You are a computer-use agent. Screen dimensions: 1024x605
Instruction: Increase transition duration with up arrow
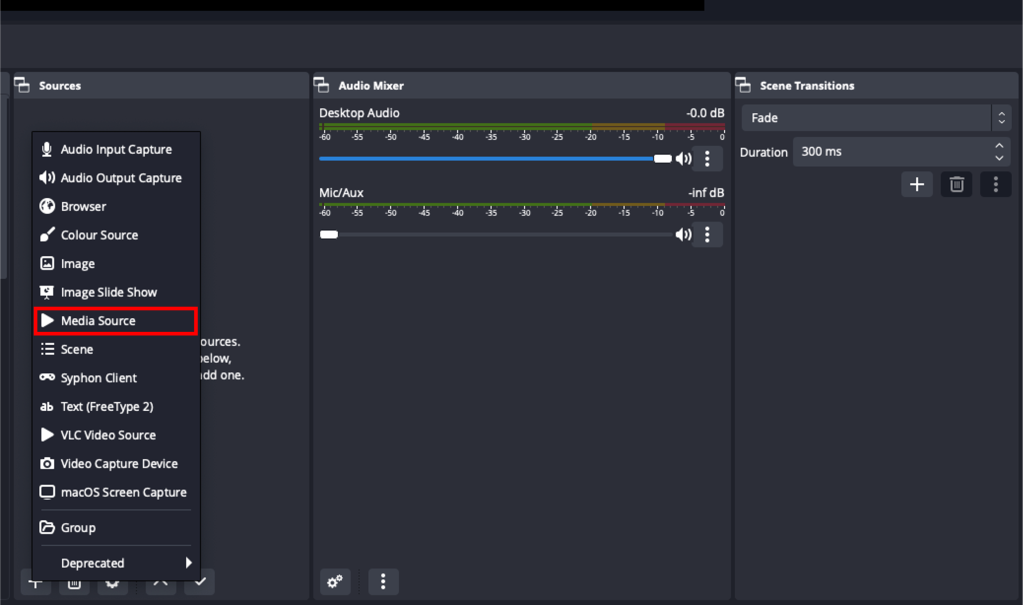click(x=999, y=146)
